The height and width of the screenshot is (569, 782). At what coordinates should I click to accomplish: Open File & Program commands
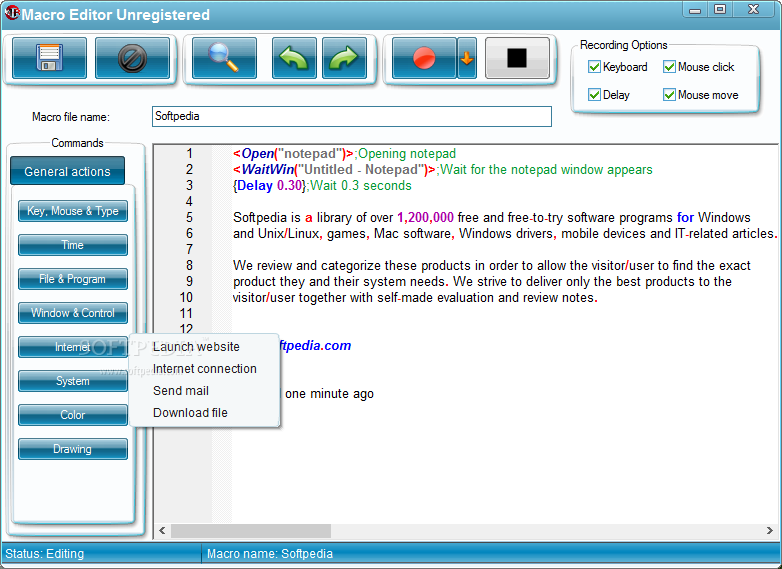tap(73, 279)
